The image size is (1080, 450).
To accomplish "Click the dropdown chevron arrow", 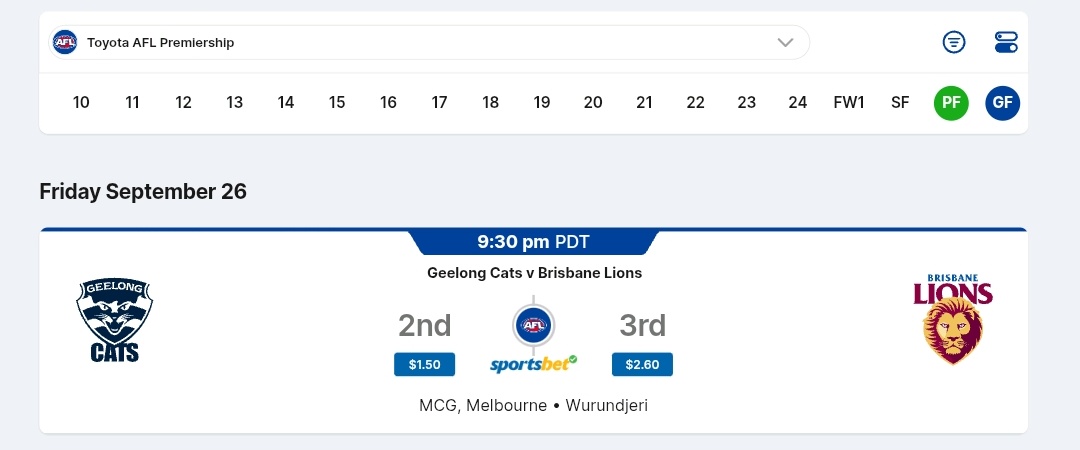I will pyautogui.click(x=785, y=42).
